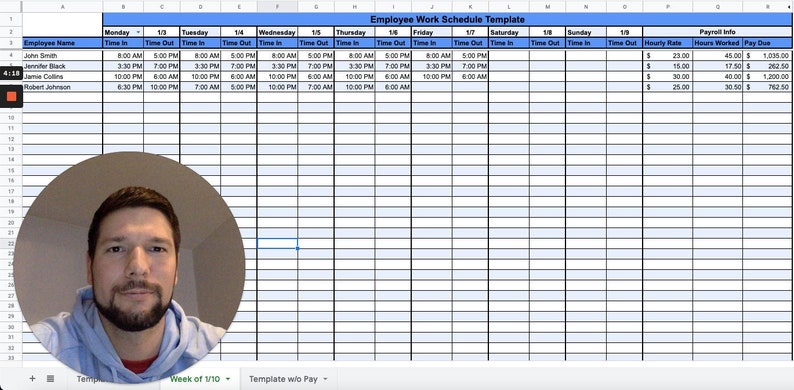This screenshot has width=794, height=390.
Task: Click Jennifer Black's 15.00 hourly rate cell
Action: click(x=667, y=66)
